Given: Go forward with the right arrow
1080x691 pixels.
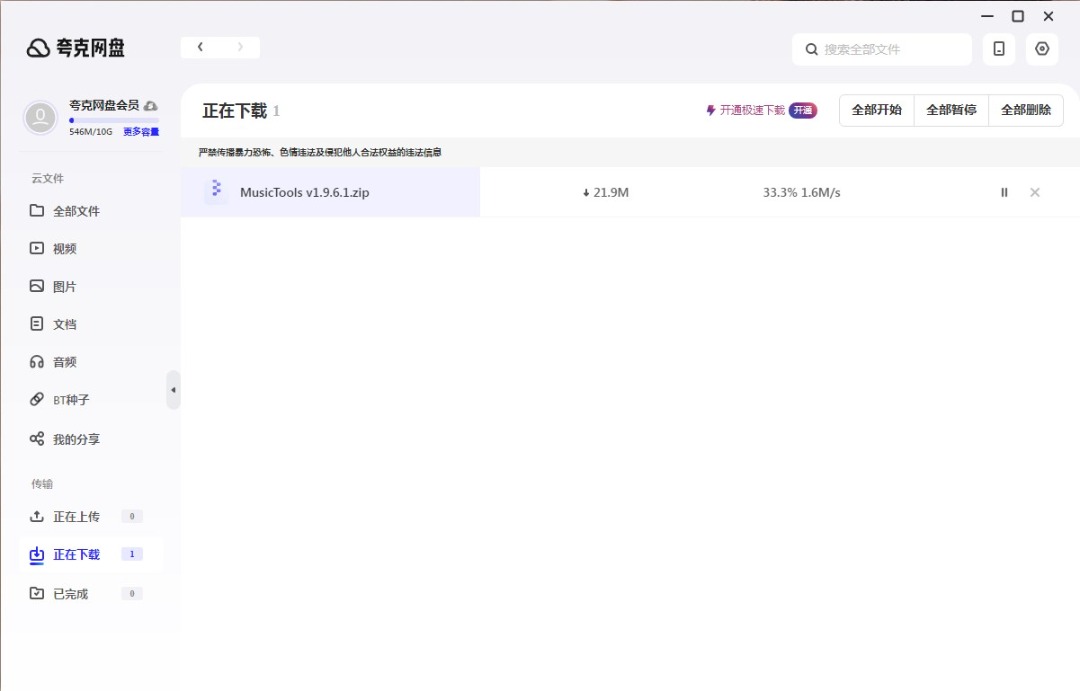Looking at the screenshot, I should coord(240,47).
